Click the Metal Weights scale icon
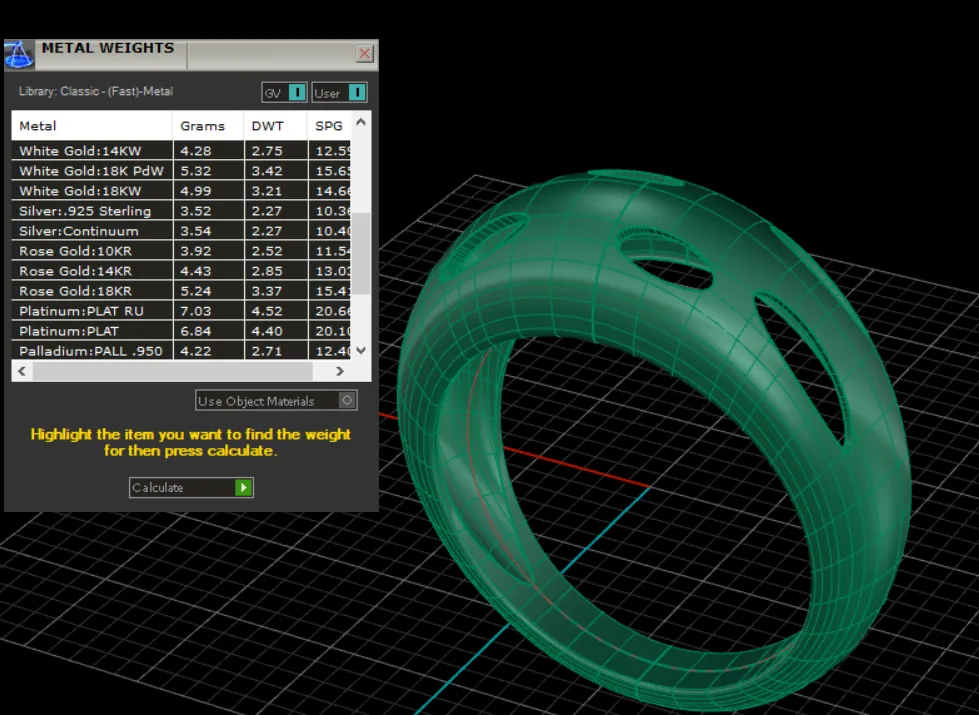 19,54
